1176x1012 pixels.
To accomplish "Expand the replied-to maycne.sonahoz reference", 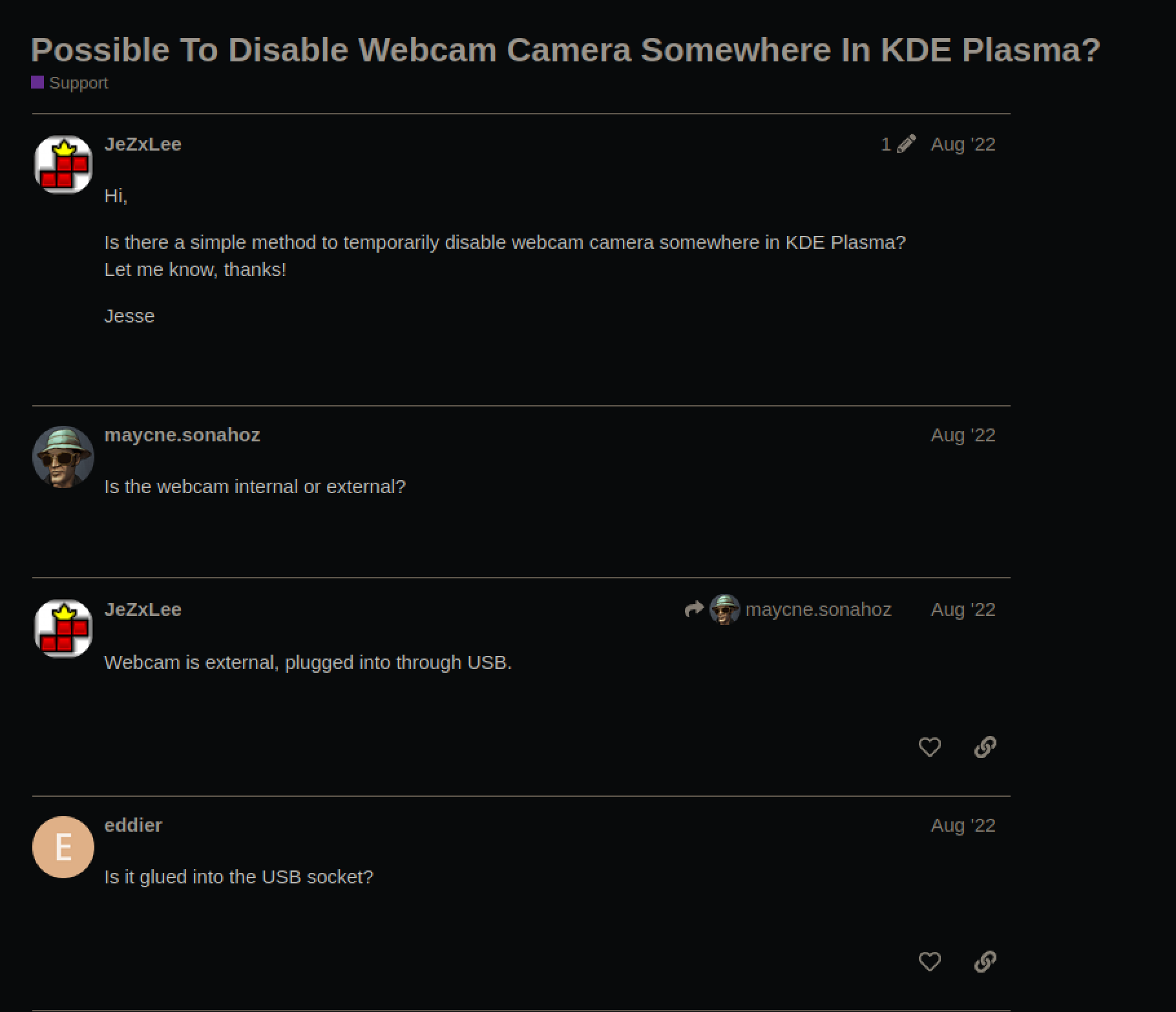I will 817,609.
